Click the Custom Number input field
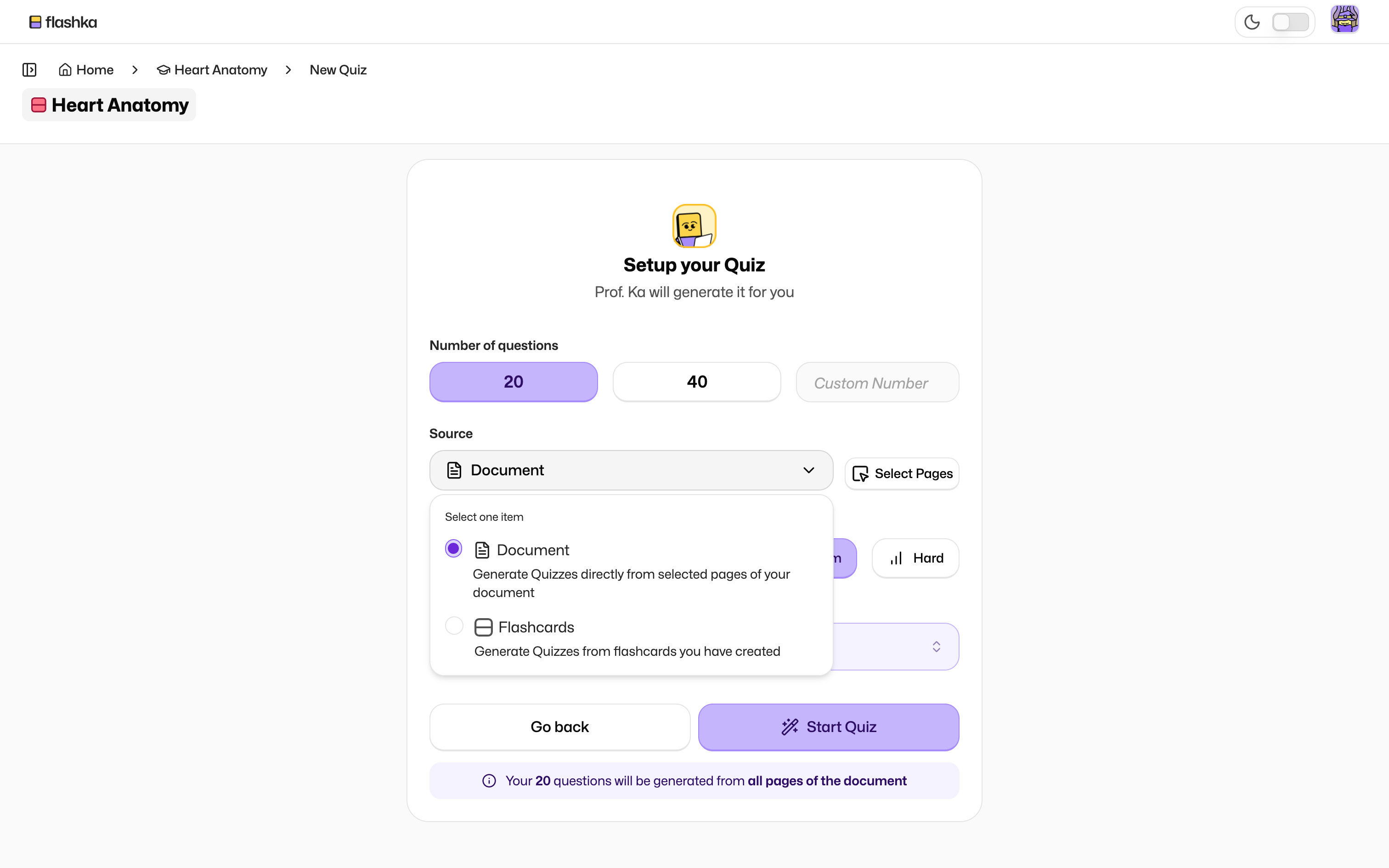This screenshot has width=1389, height=868. (876, 382)
